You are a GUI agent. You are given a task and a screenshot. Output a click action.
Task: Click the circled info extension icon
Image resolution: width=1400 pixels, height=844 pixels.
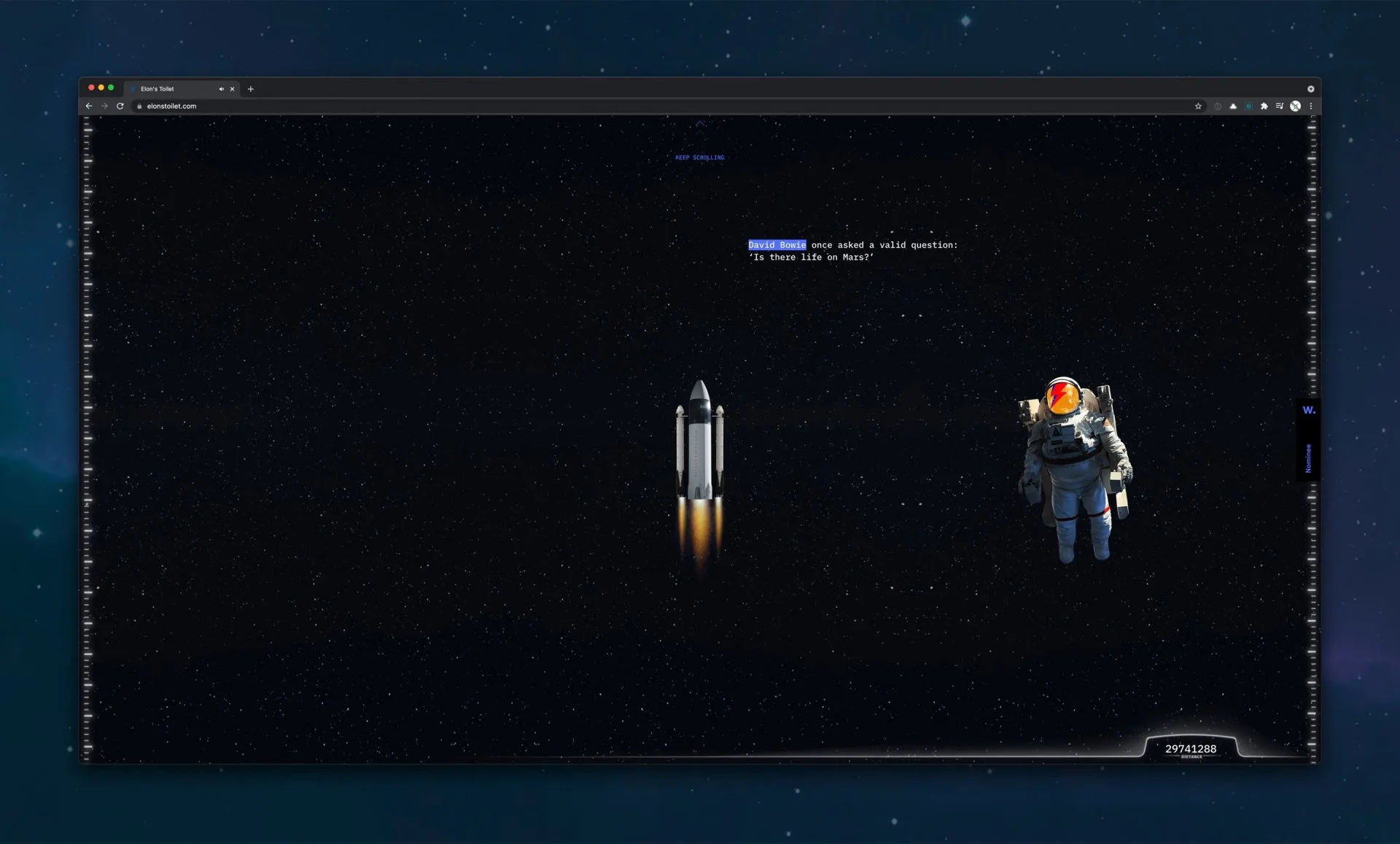pyautogui.click(x=1218, y=106)
